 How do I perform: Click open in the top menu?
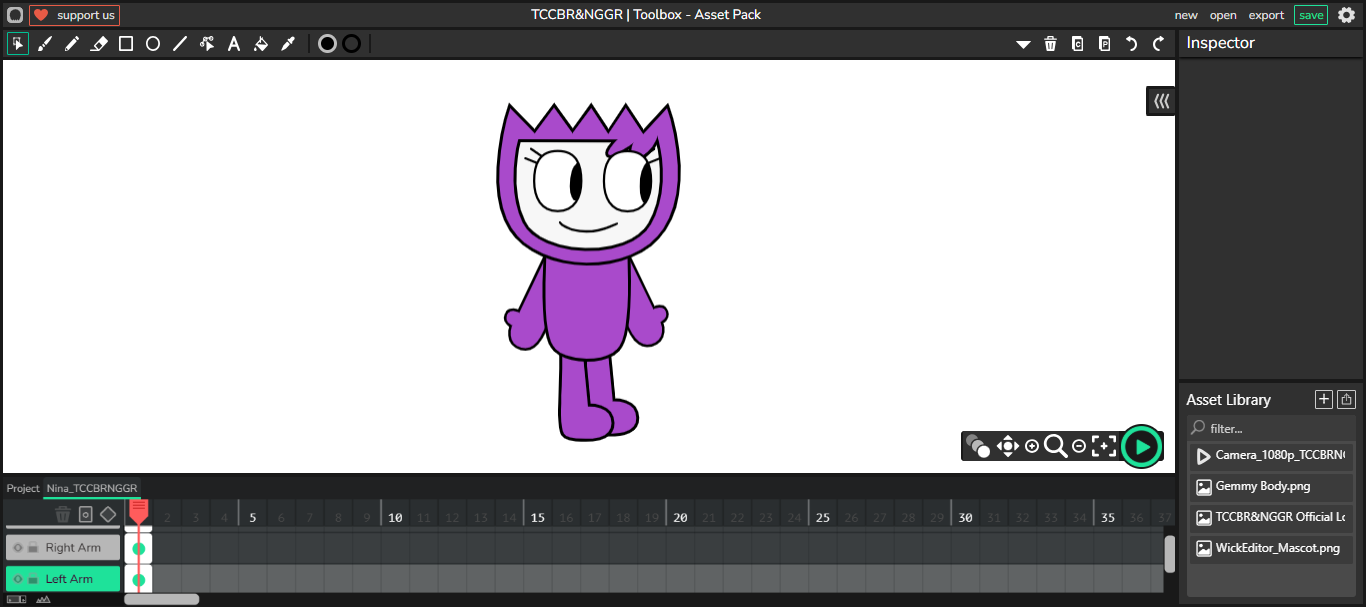click(x=1223, y=15)
